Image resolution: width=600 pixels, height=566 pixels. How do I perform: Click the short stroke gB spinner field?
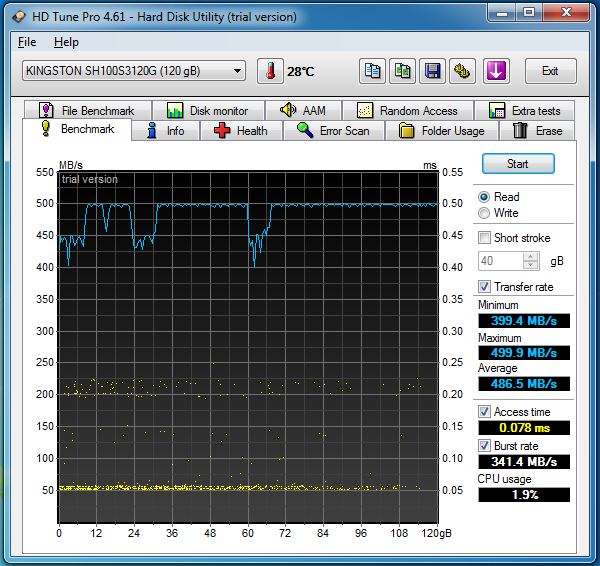502,261
